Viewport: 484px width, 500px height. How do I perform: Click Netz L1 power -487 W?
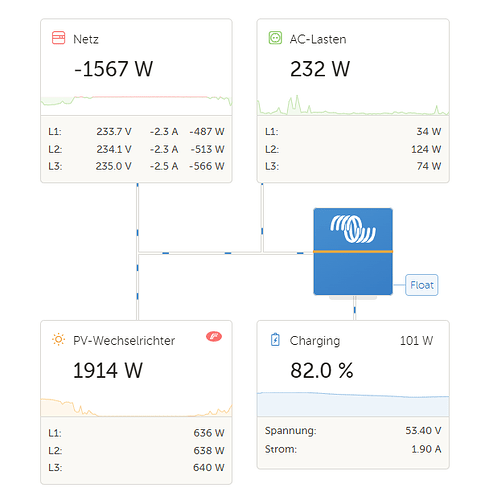[x=207, y=132]
